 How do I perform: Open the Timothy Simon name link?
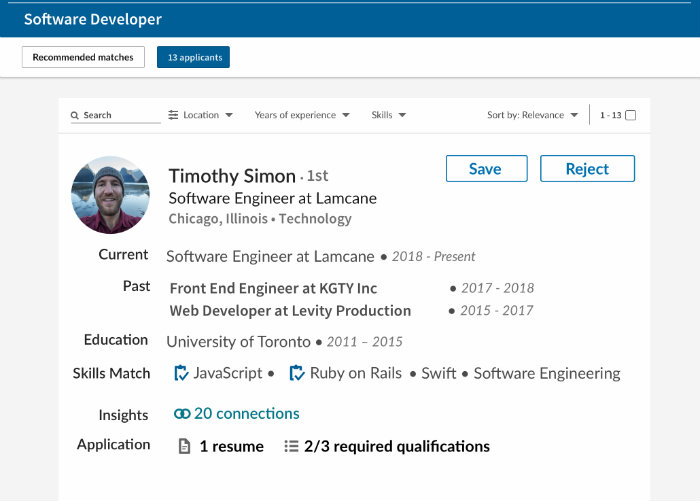[x=232, y=176]
